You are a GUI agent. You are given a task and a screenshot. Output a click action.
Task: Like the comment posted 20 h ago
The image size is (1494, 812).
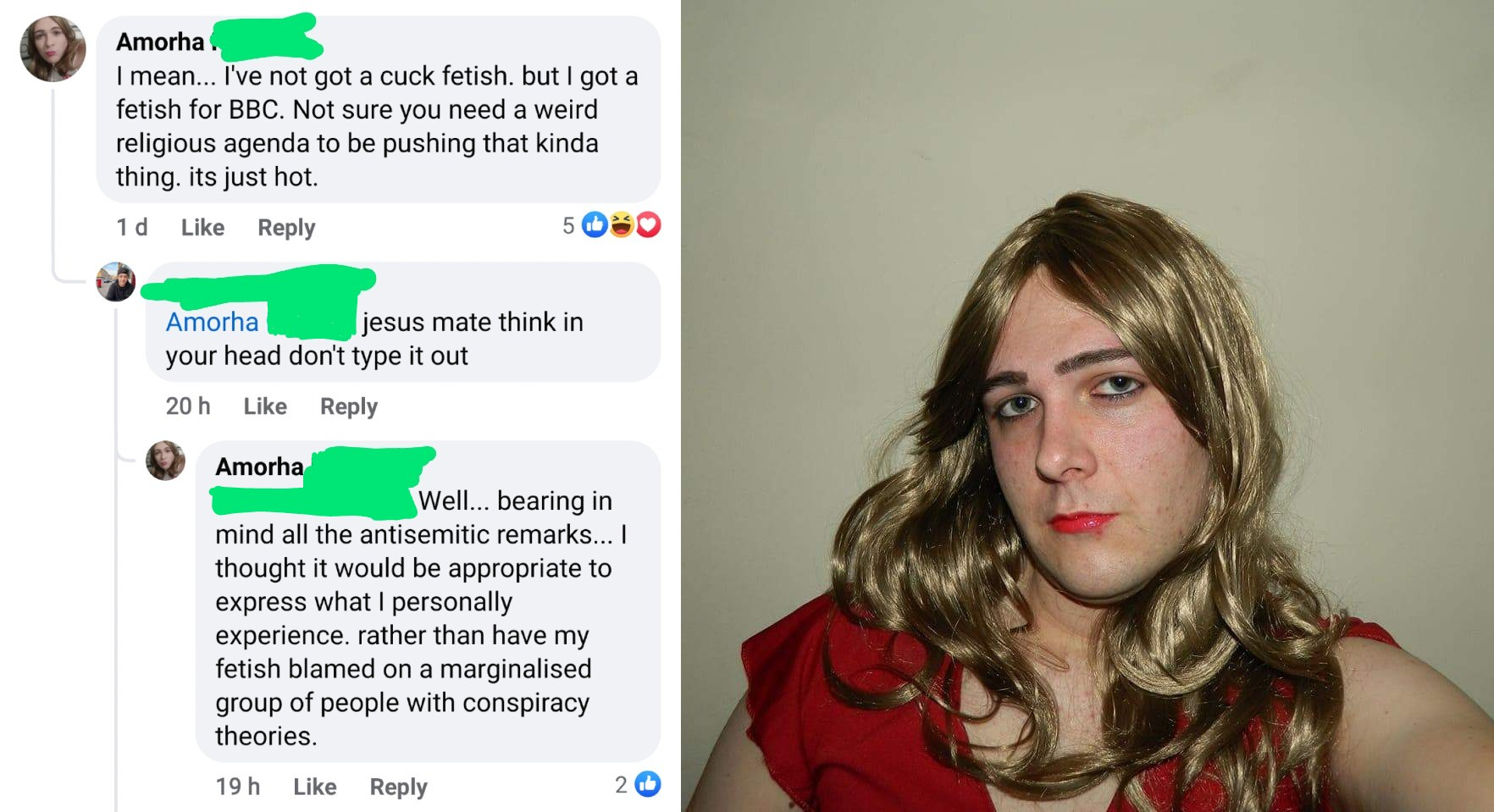(x=265, y=406)
